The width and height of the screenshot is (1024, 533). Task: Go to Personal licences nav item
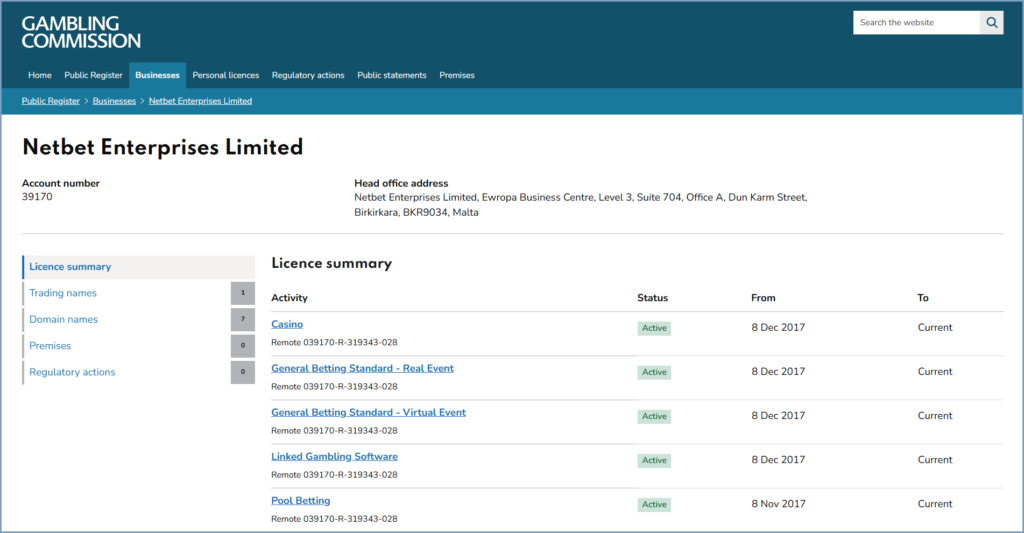226,75
